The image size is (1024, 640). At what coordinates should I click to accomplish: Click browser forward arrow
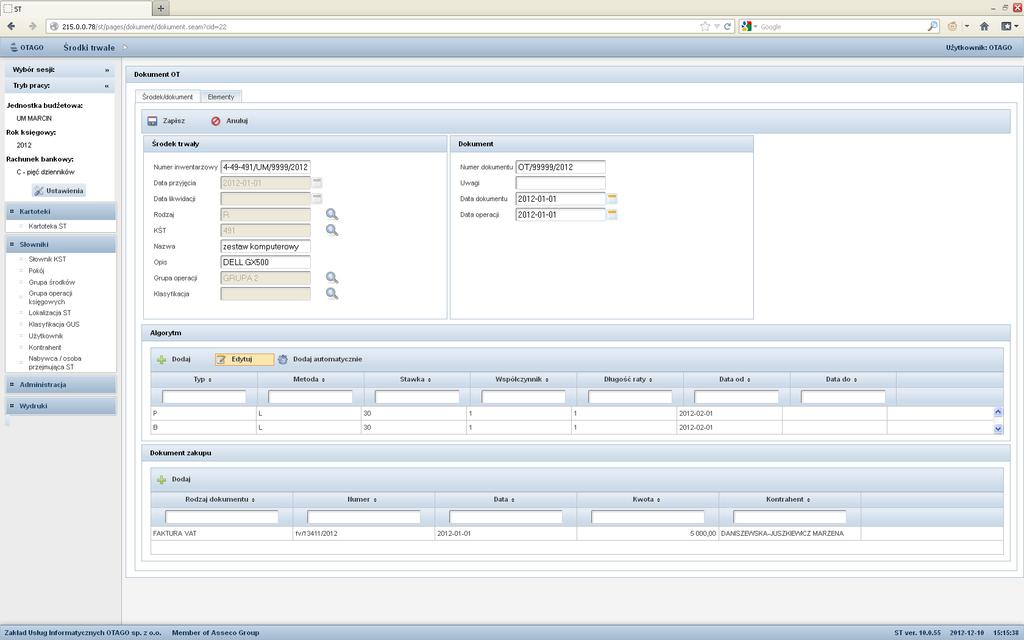click(33, 26)
